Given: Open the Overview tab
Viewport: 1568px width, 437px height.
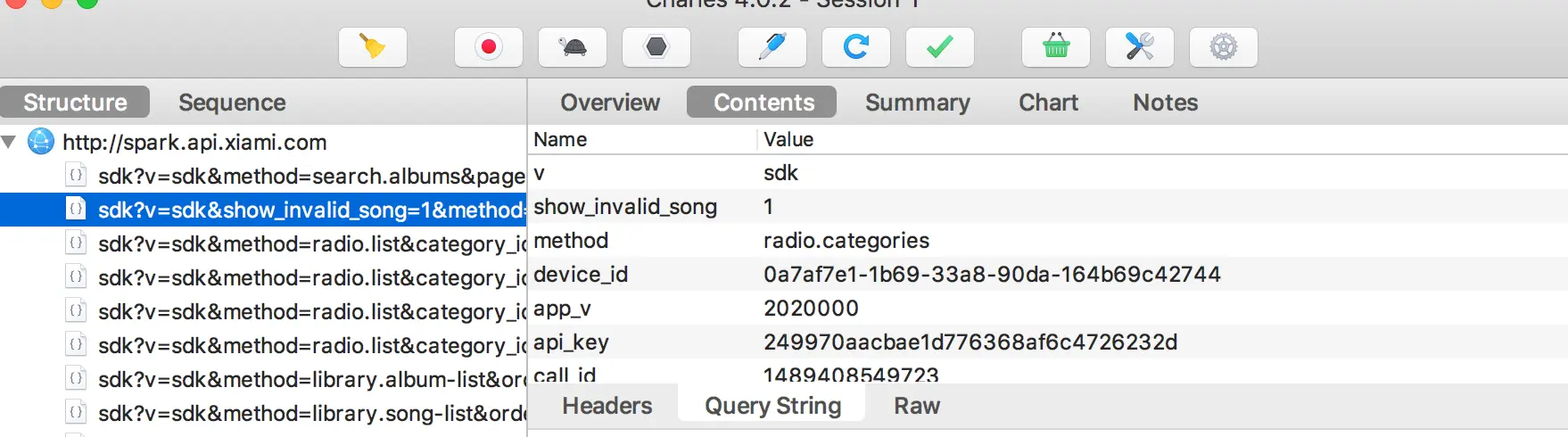Looking at the screenshot, I should coord(610,103).
